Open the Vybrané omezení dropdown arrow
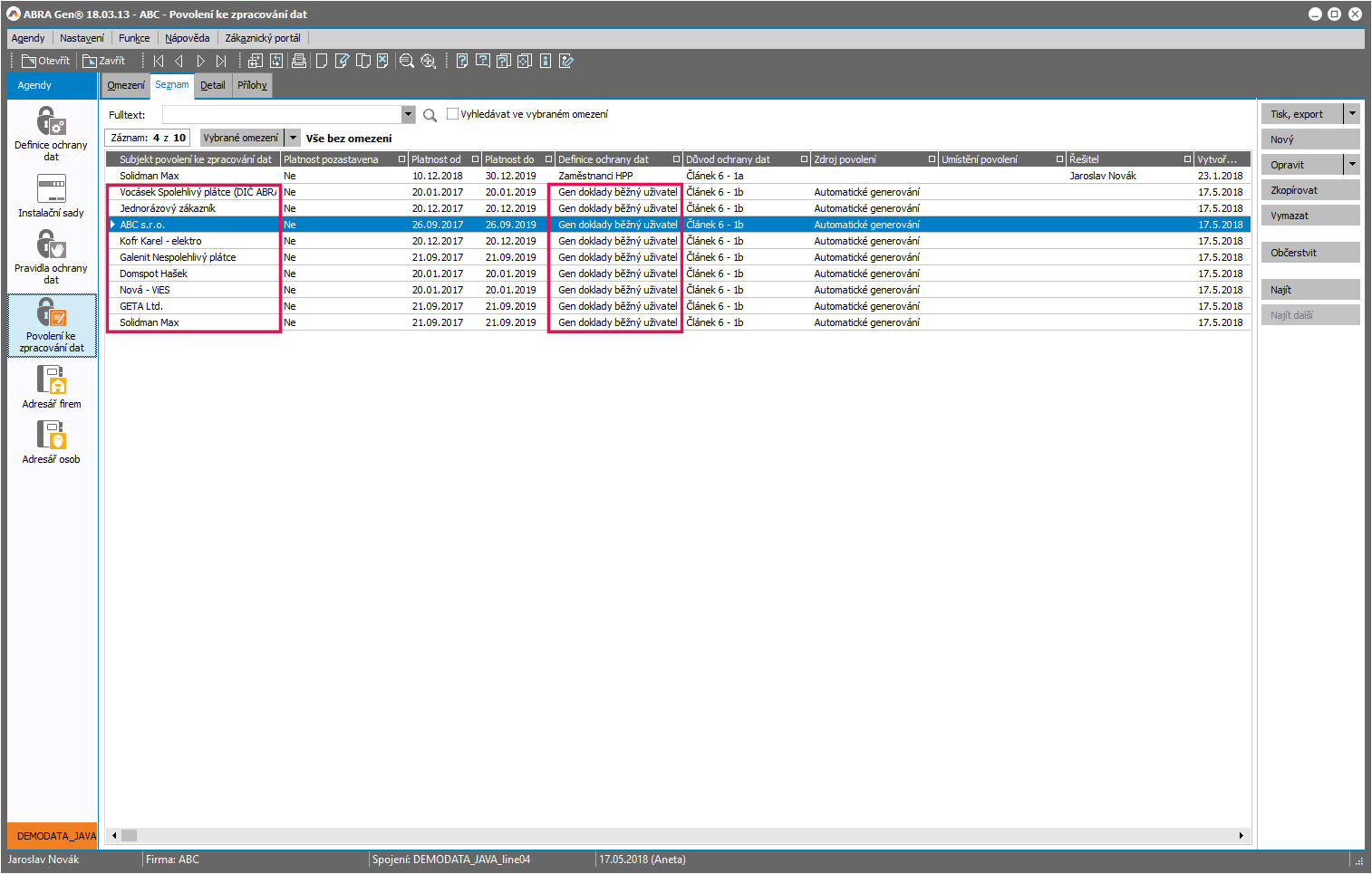Viewport: 1372px width, 874px height. coord(293,138)
